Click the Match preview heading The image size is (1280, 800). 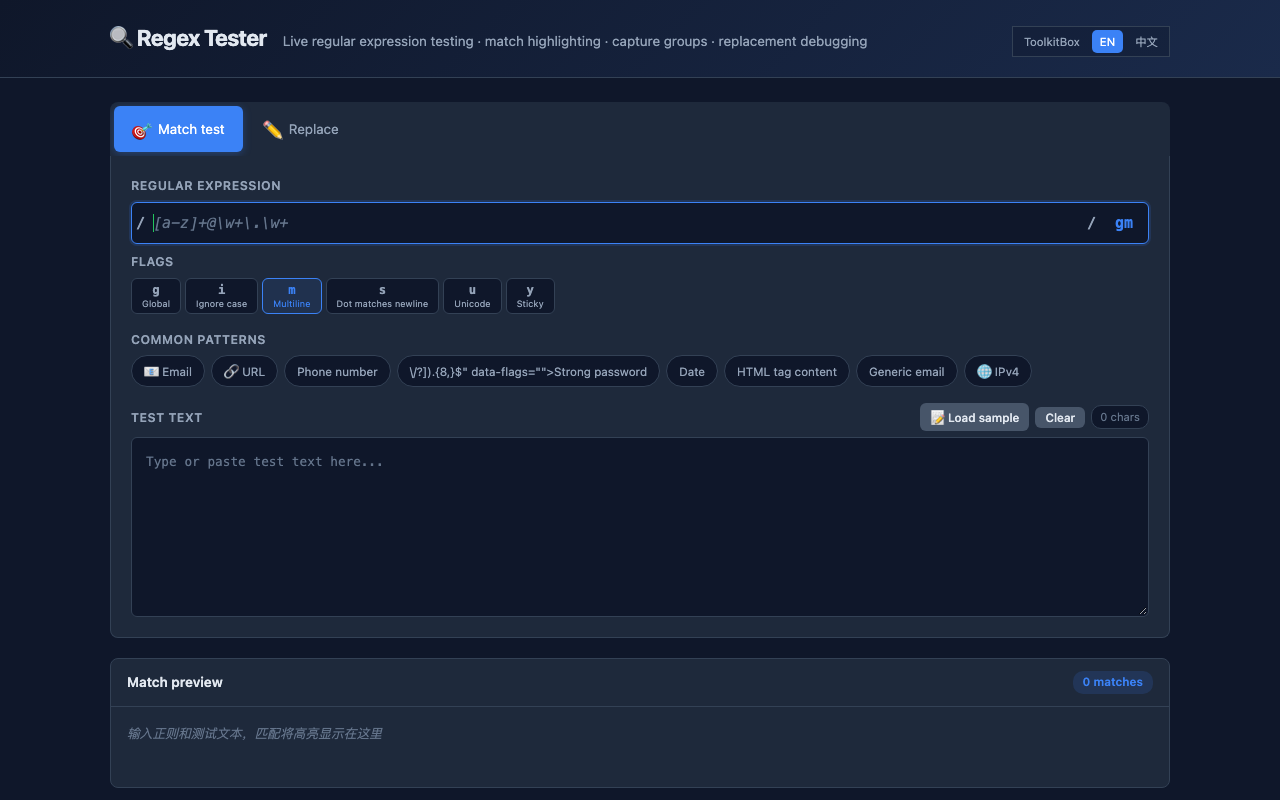175,682
